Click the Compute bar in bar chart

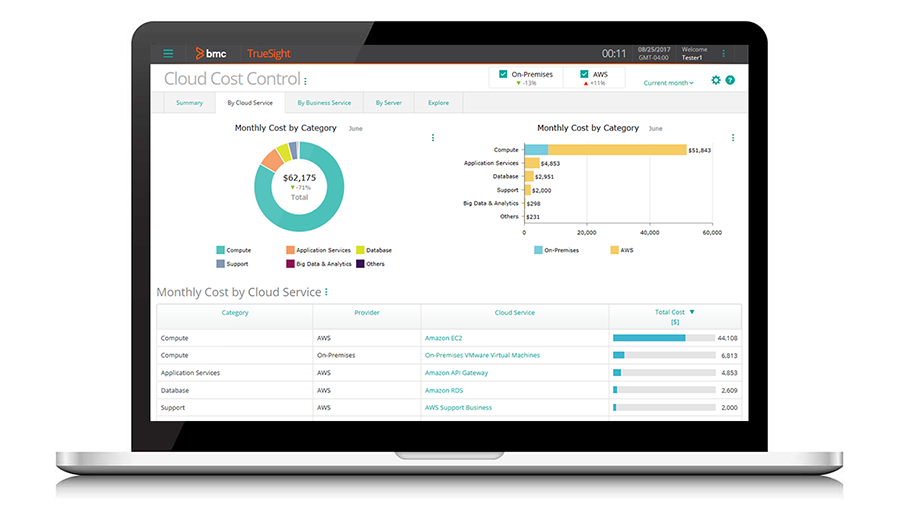click(606, 150)
